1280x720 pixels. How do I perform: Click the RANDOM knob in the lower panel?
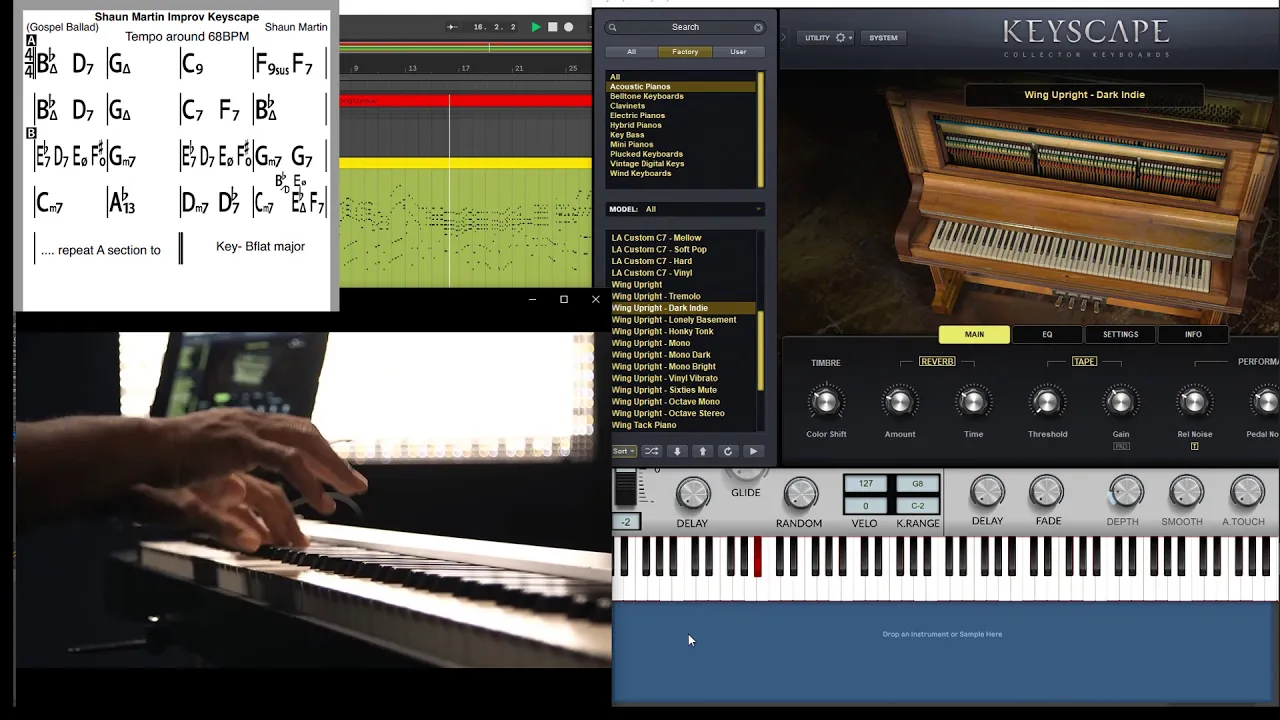pyautogui.click(x=800, y=493)
